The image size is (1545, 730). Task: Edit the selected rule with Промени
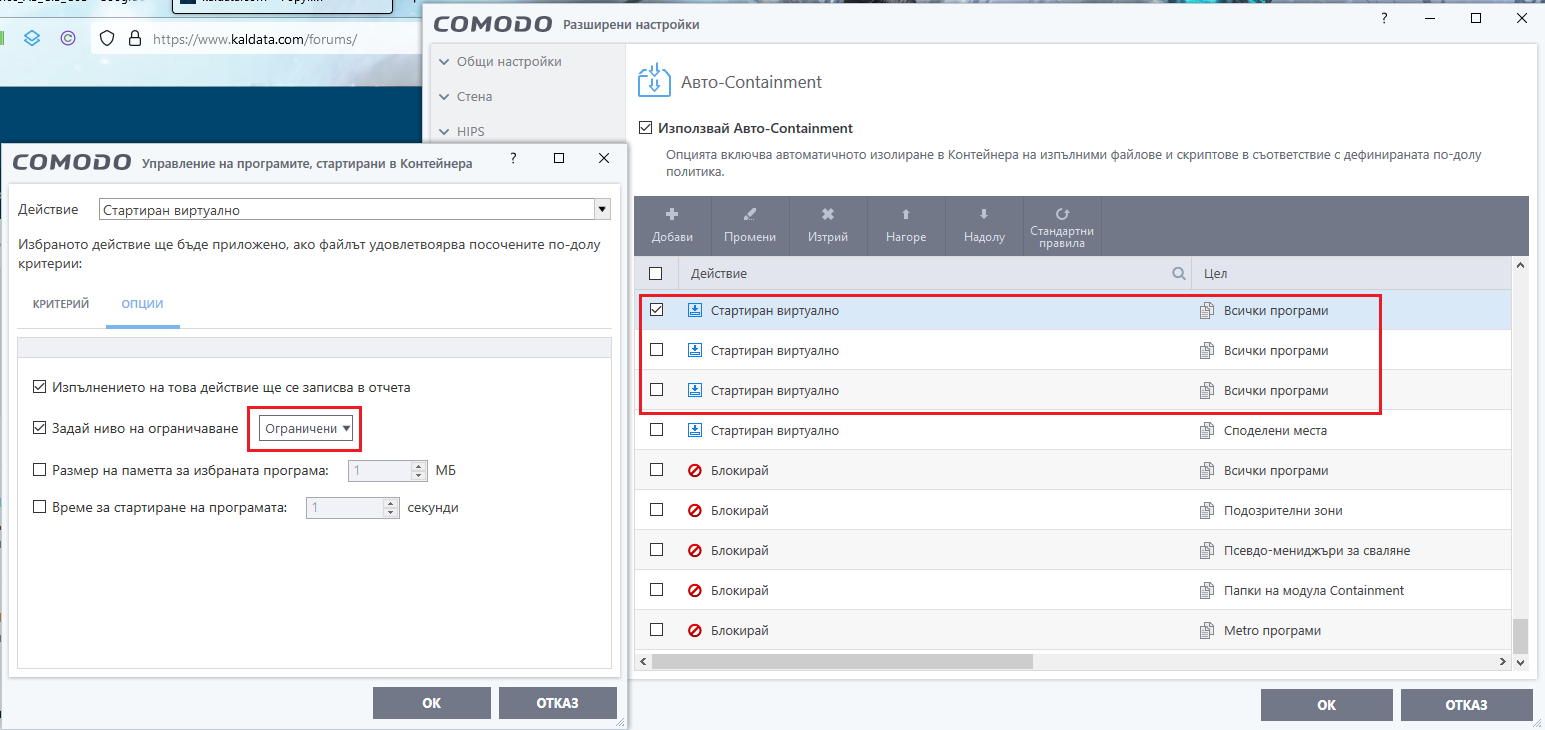coord(750,225)
